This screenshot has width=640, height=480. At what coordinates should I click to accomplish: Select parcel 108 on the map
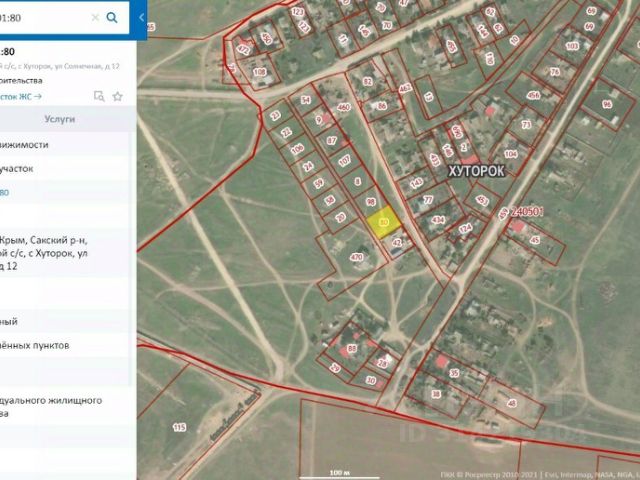[x=259, y=72]
